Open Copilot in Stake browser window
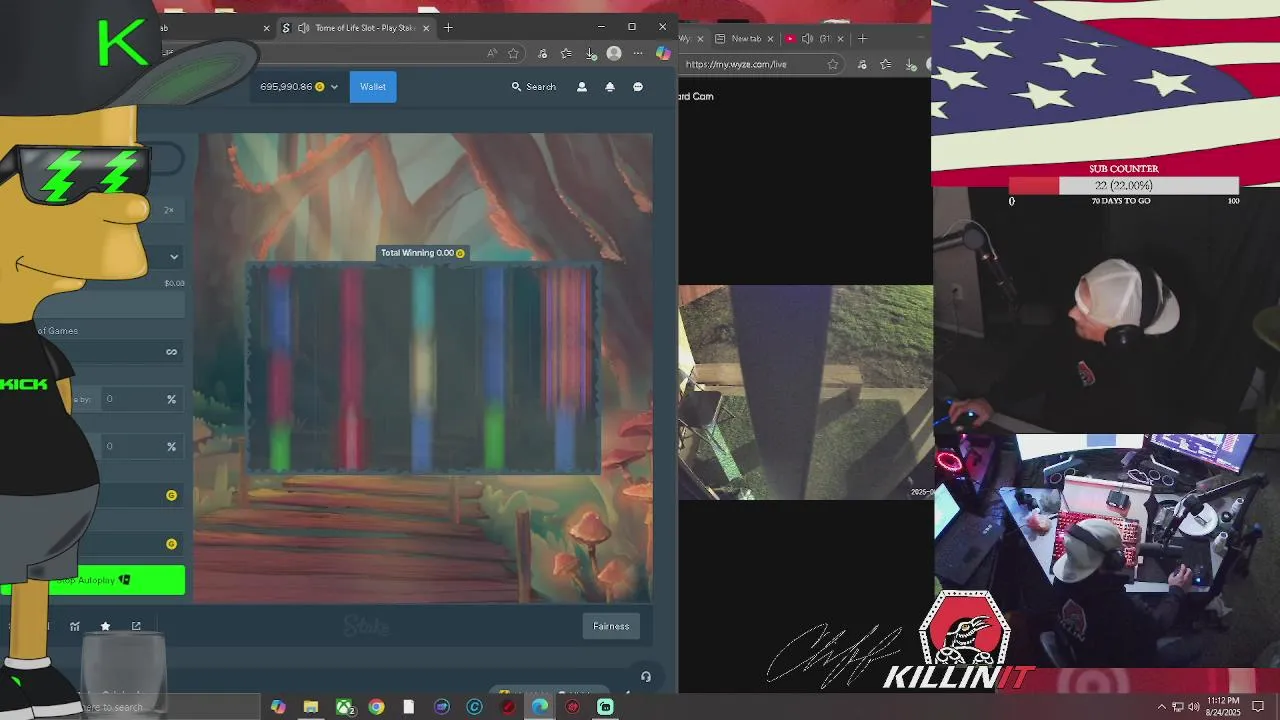Screen dimensions: 1280x720 [663, 53]
